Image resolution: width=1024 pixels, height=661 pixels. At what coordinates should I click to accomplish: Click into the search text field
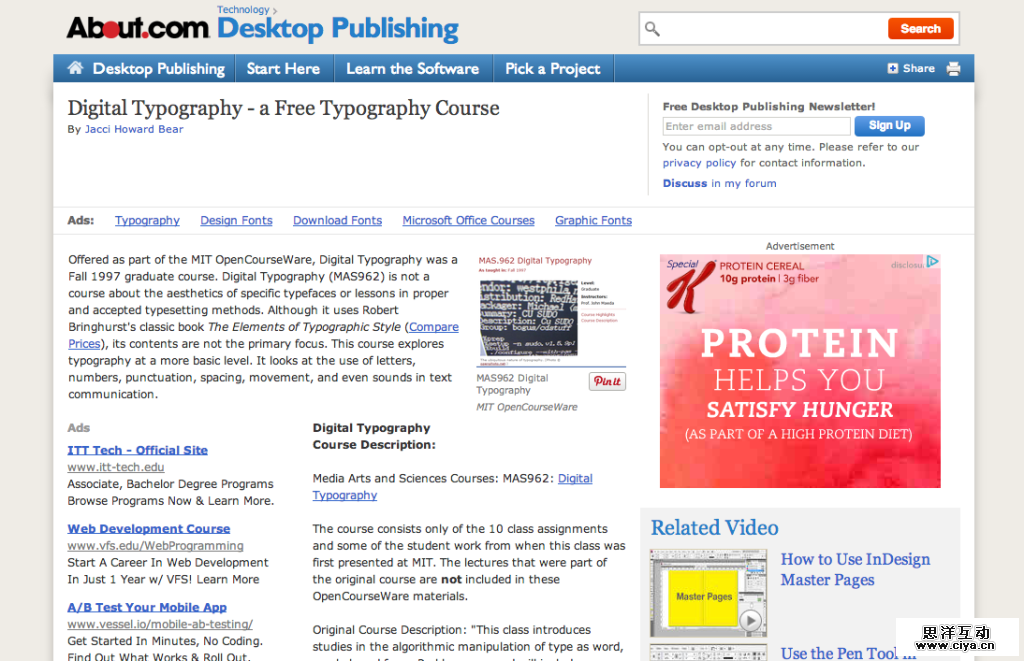(x=773, y=29)
